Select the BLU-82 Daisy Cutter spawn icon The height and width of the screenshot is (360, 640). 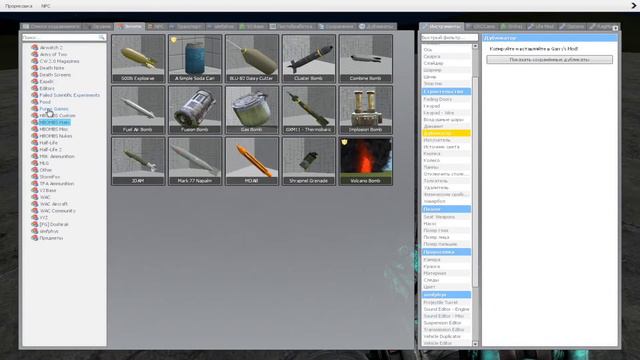point(252,58)
